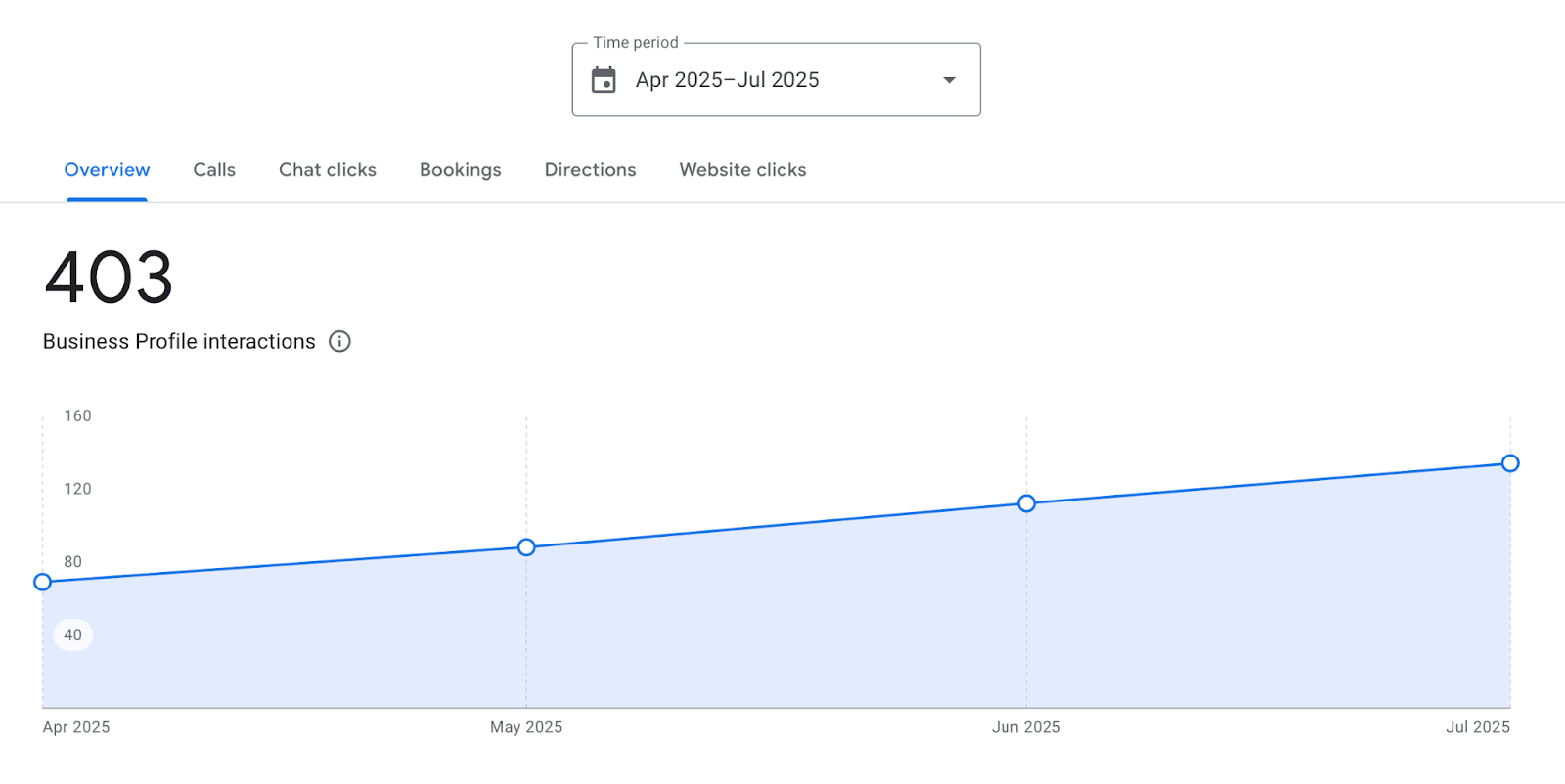Click the info icon beside Business Profile interactions
The width and height of the screenshot is (1565, 784).
pos(339,341)
